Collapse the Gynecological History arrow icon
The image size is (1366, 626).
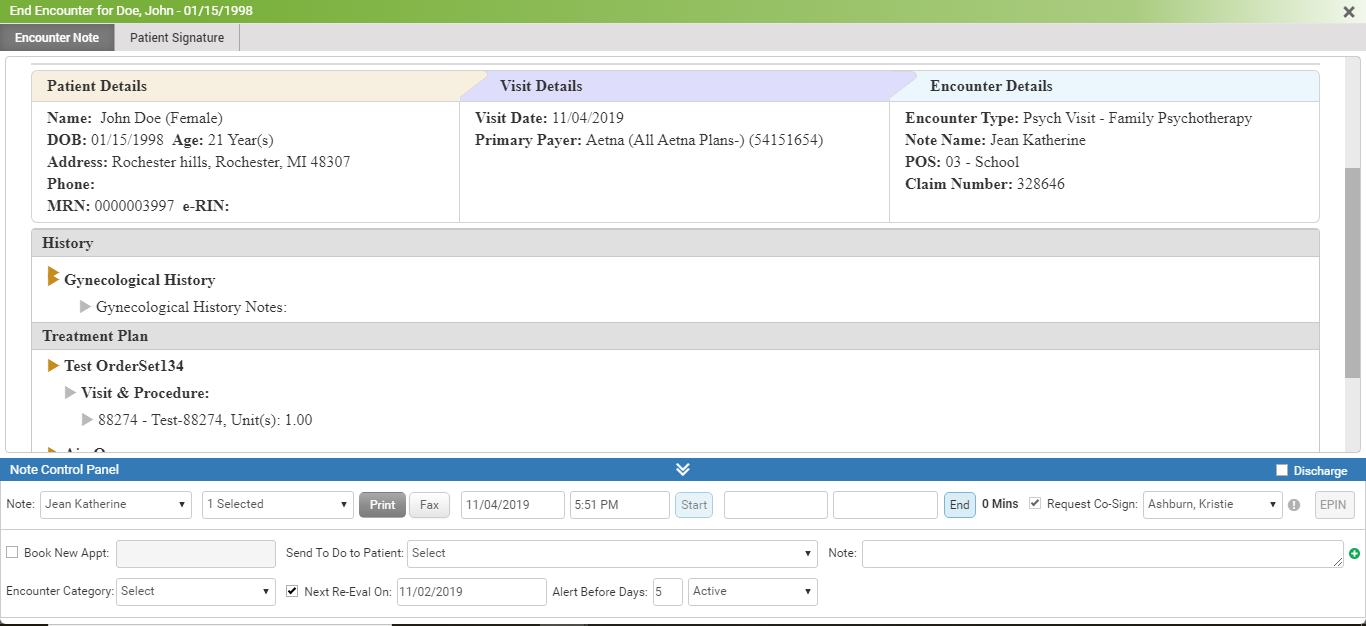[54, 278]
